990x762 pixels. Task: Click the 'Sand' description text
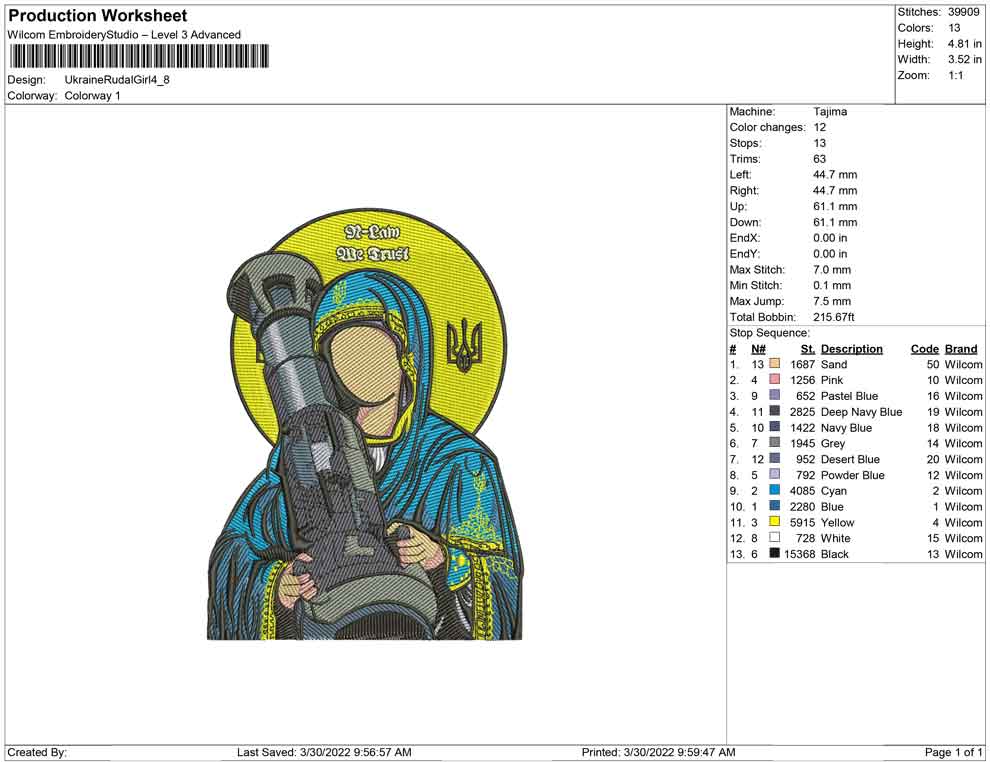(x=834, y=364)
